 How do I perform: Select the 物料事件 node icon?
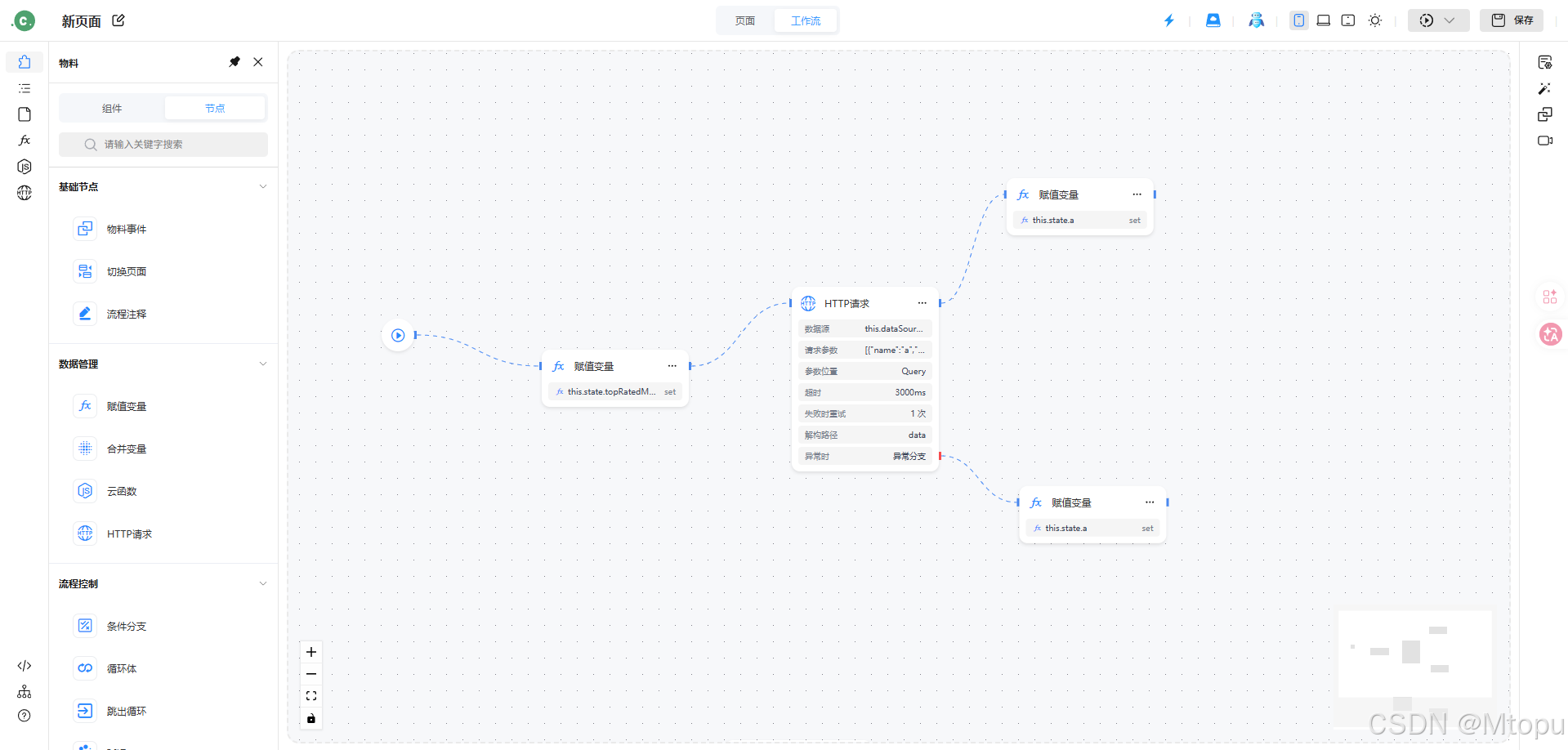[85, 229]
